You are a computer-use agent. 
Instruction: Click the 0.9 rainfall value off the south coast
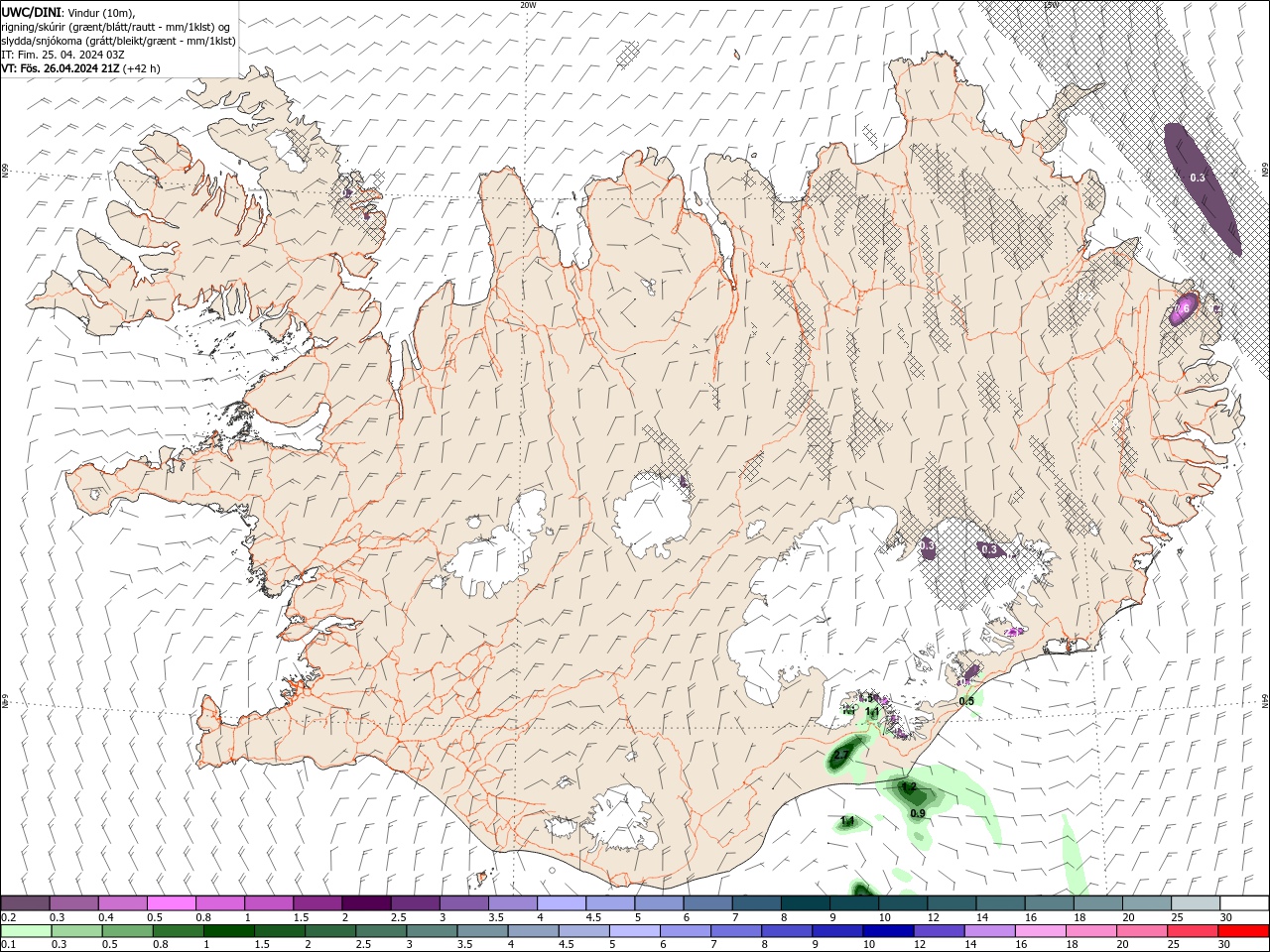pos(918,813)
